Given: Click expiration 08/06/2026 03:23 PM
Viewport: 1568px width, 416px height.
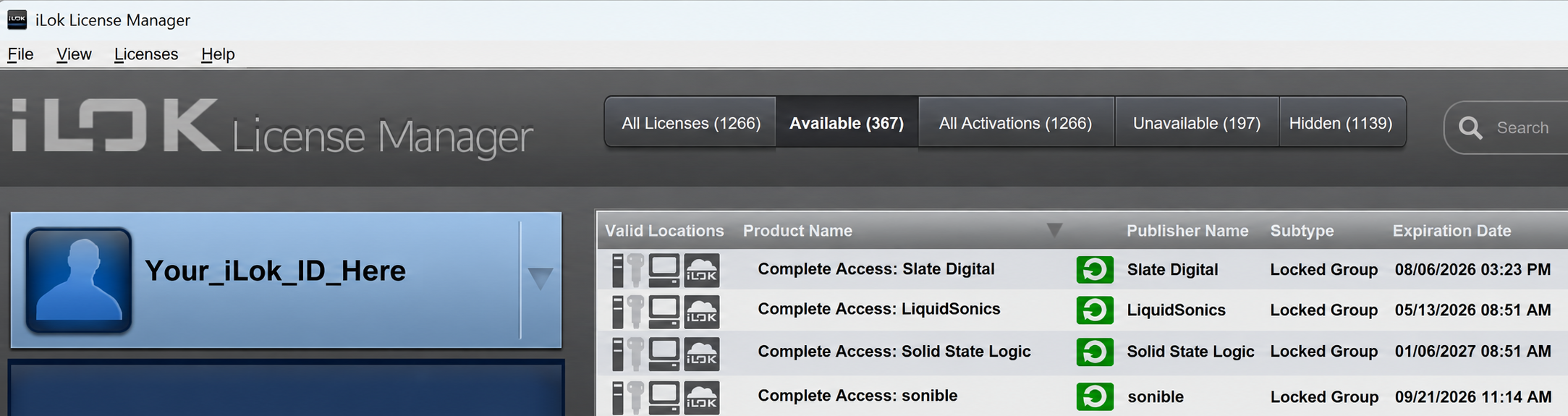Looking at the screenshot, I should (x=1472, y=270).
